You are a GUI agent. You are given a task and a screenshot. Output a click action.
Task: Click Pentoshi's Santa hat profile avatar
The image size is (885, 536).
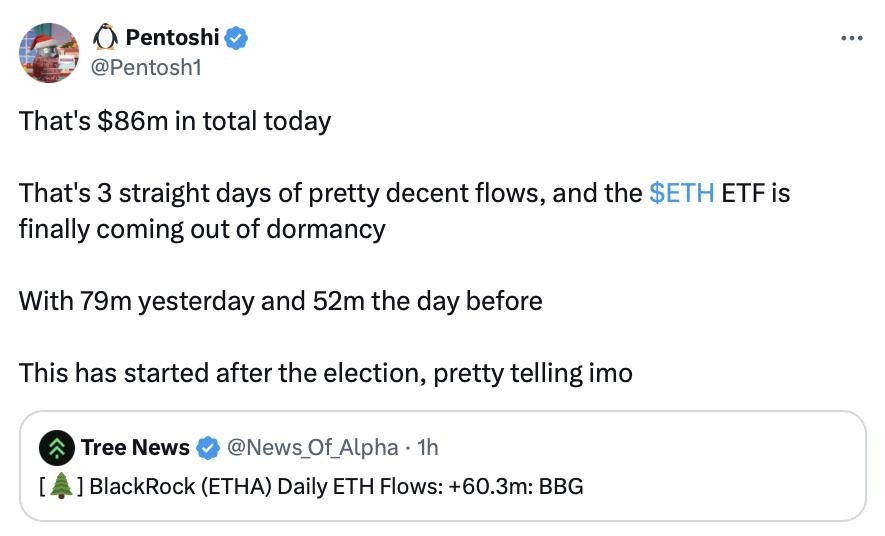pyautogui.click(x=49, y=52)
